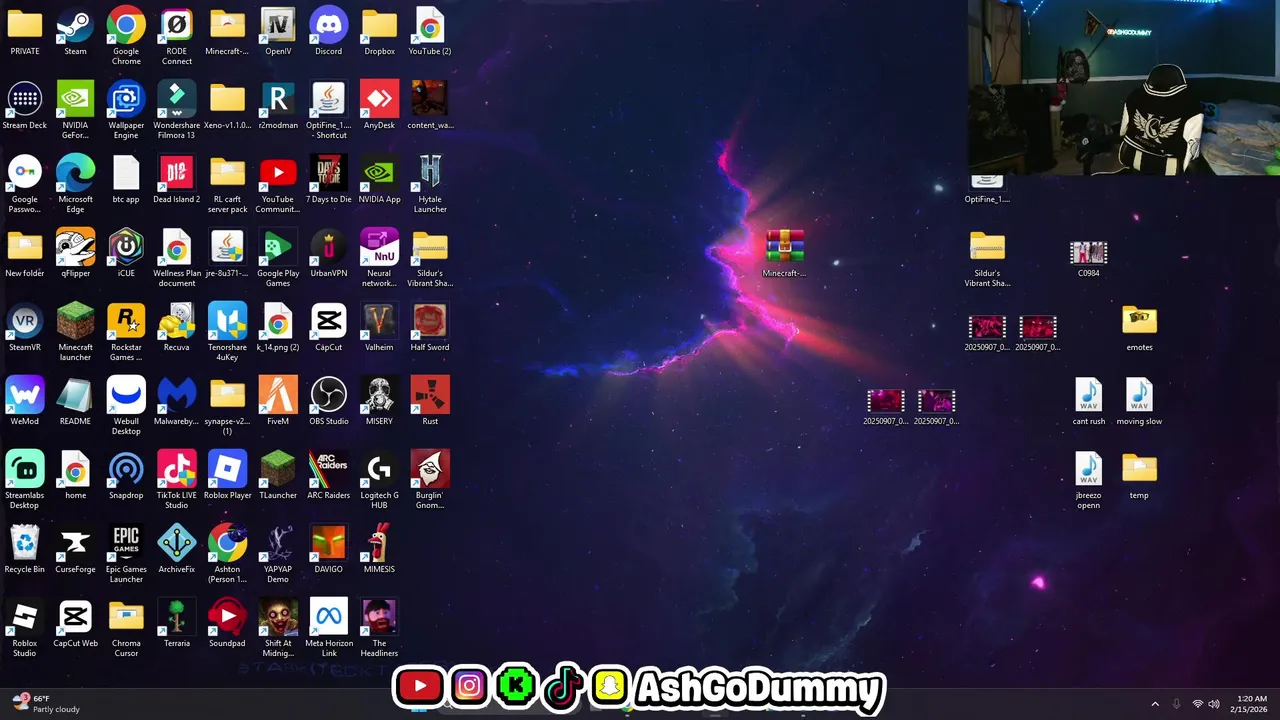Select the CapCut desktop shortcut

coord(329,327)
